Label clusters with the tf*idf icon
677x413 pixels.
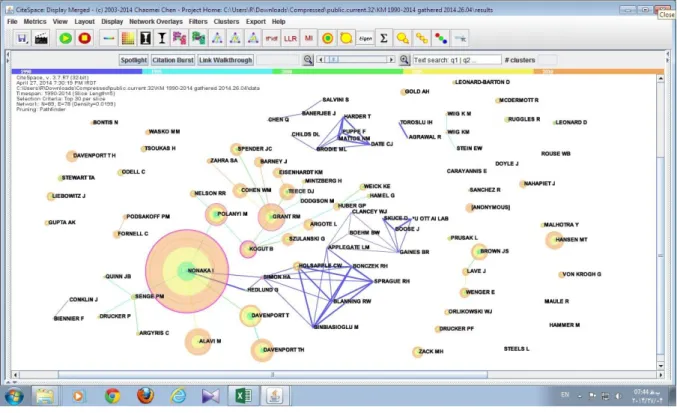272,38
